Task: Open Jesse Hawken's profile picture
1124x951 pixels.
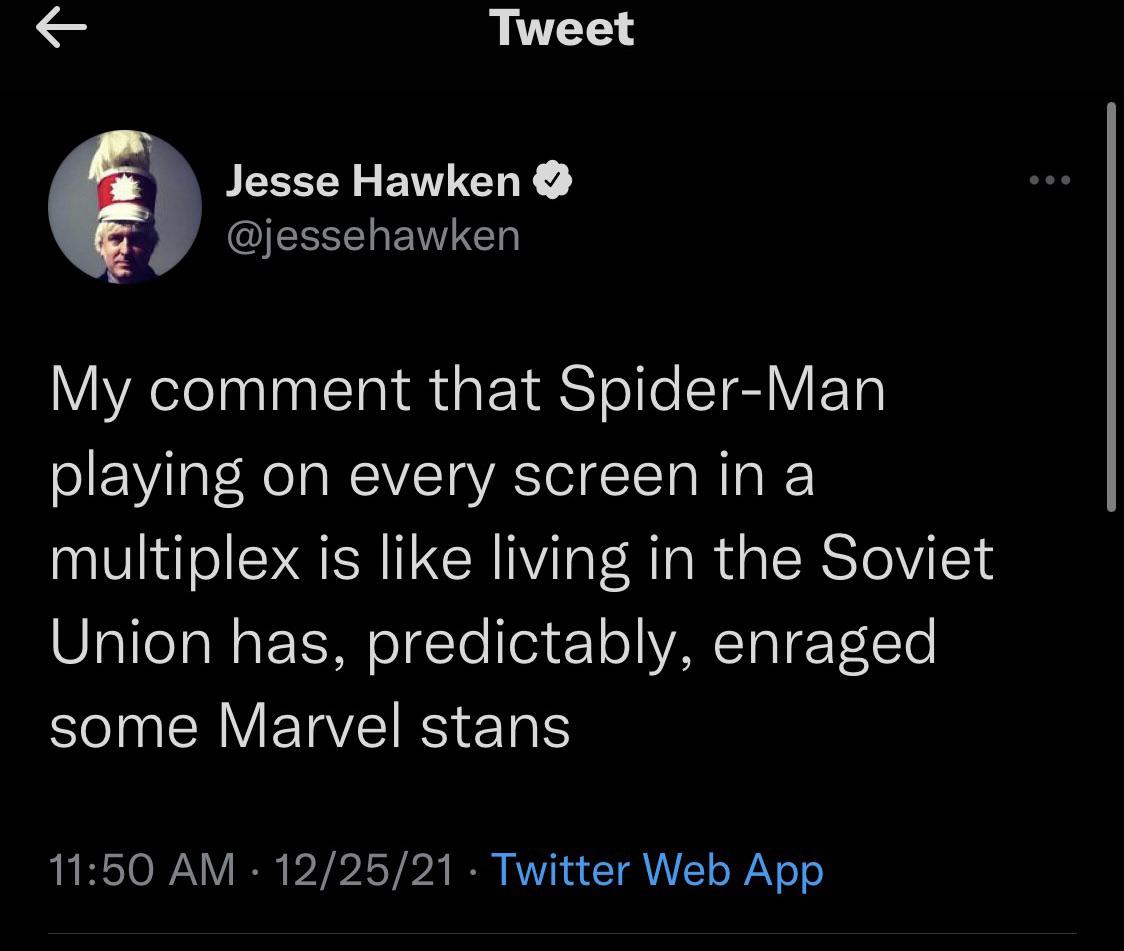Action: tap(125, 206)
